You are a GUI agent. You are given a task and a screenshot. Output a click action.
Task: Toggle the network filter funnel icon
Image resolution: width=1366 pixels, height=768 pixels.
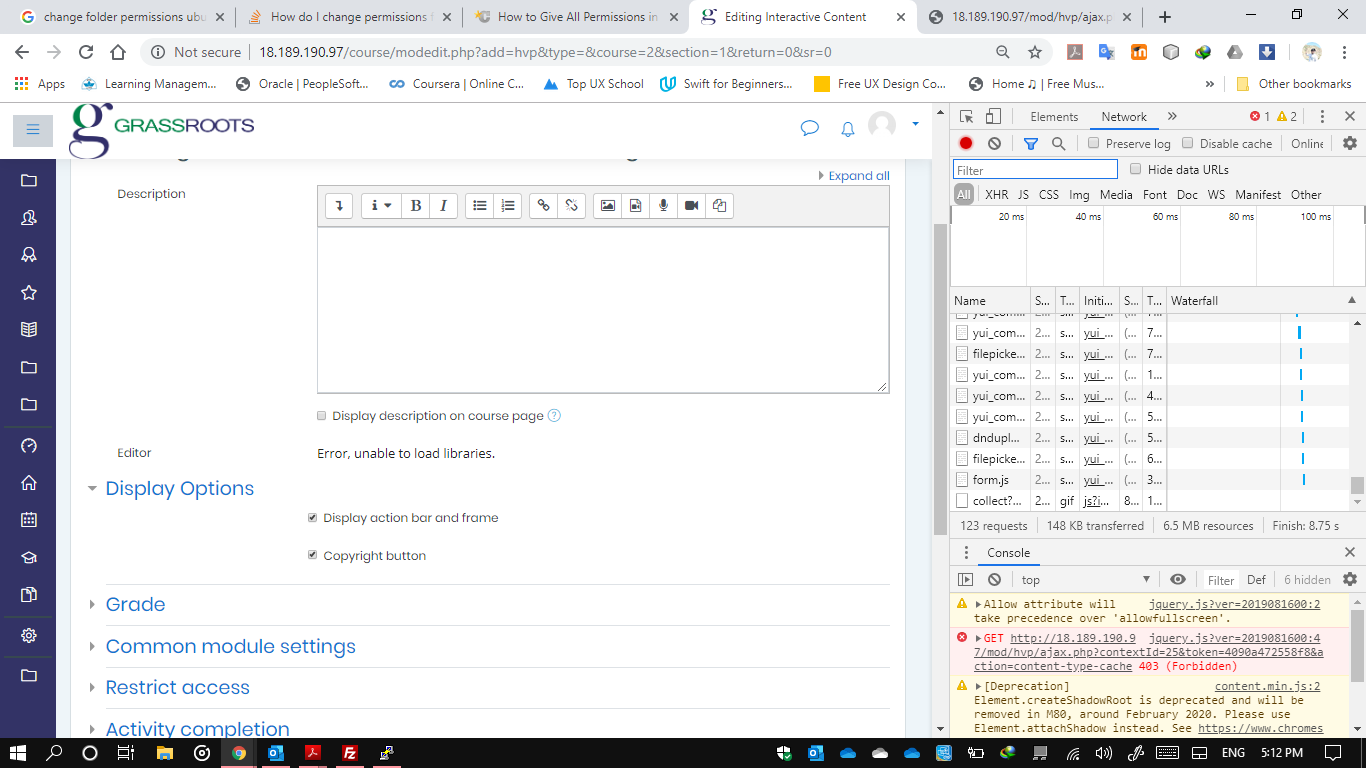(x=1031, y=144)
